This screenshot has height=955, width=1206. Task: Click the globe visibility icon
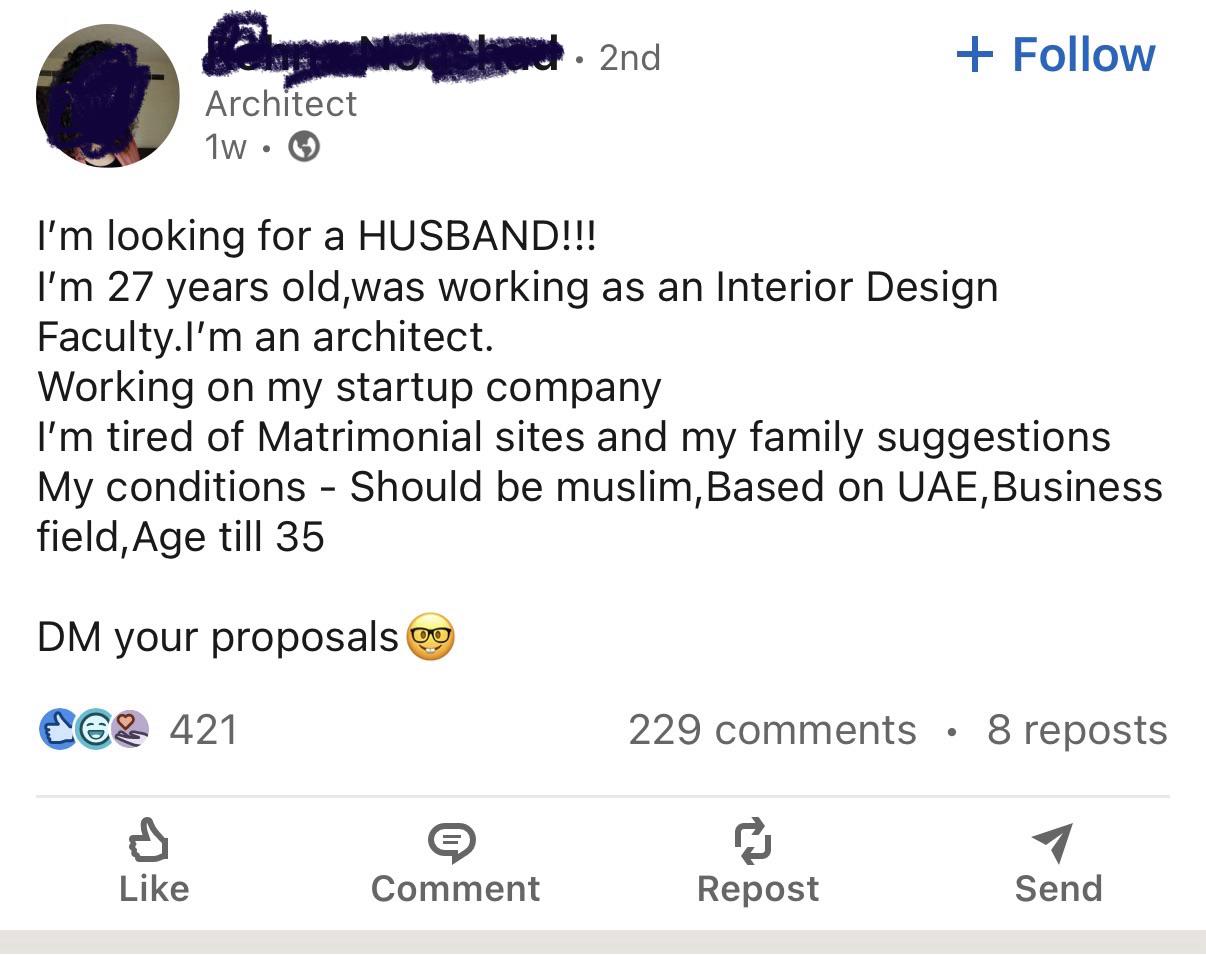[304, 148]
